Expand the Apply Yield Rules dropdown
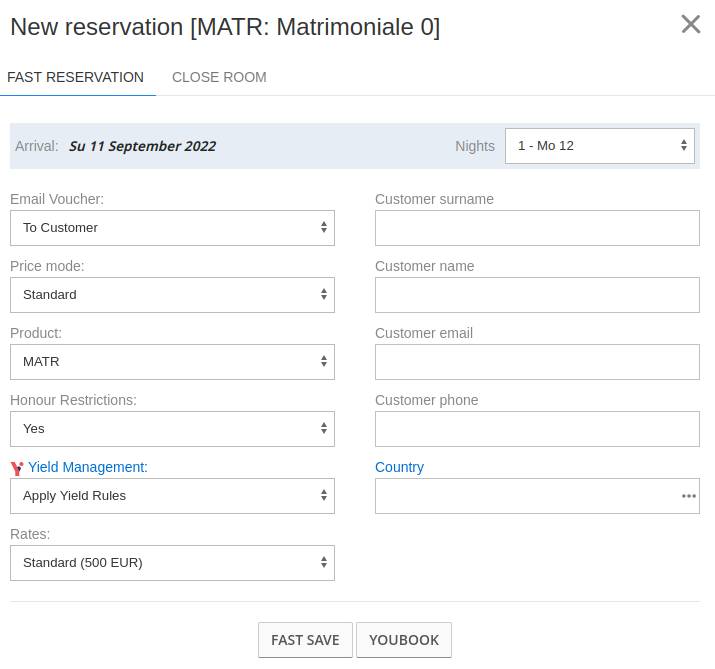715x669 pixels. (172, 496)
